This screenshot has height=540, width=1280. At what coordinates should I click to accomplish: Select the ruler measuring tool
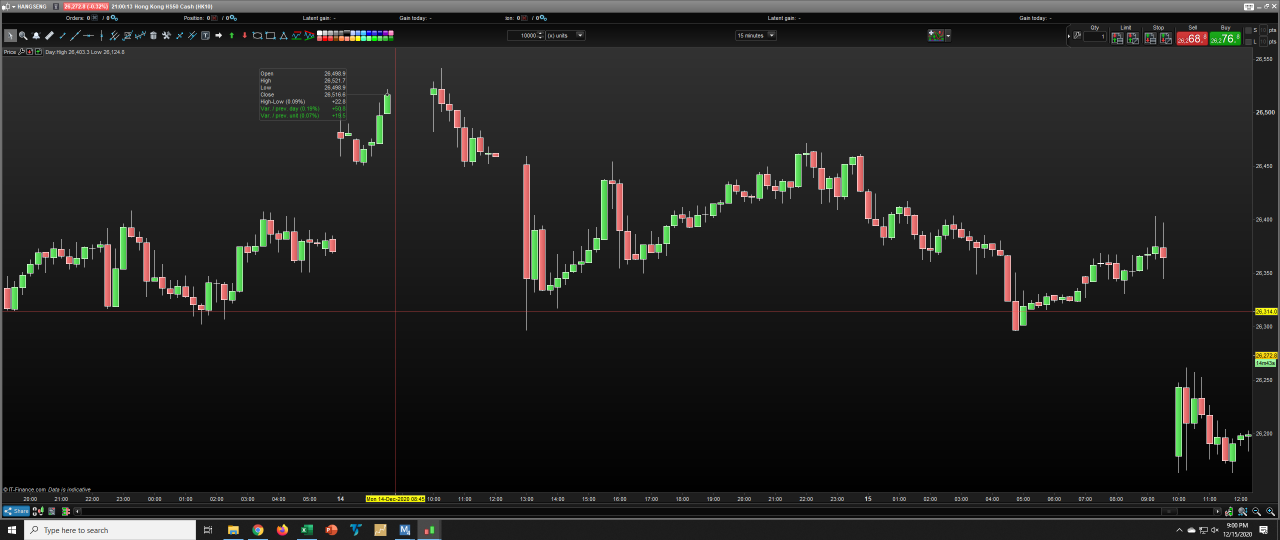49,35
